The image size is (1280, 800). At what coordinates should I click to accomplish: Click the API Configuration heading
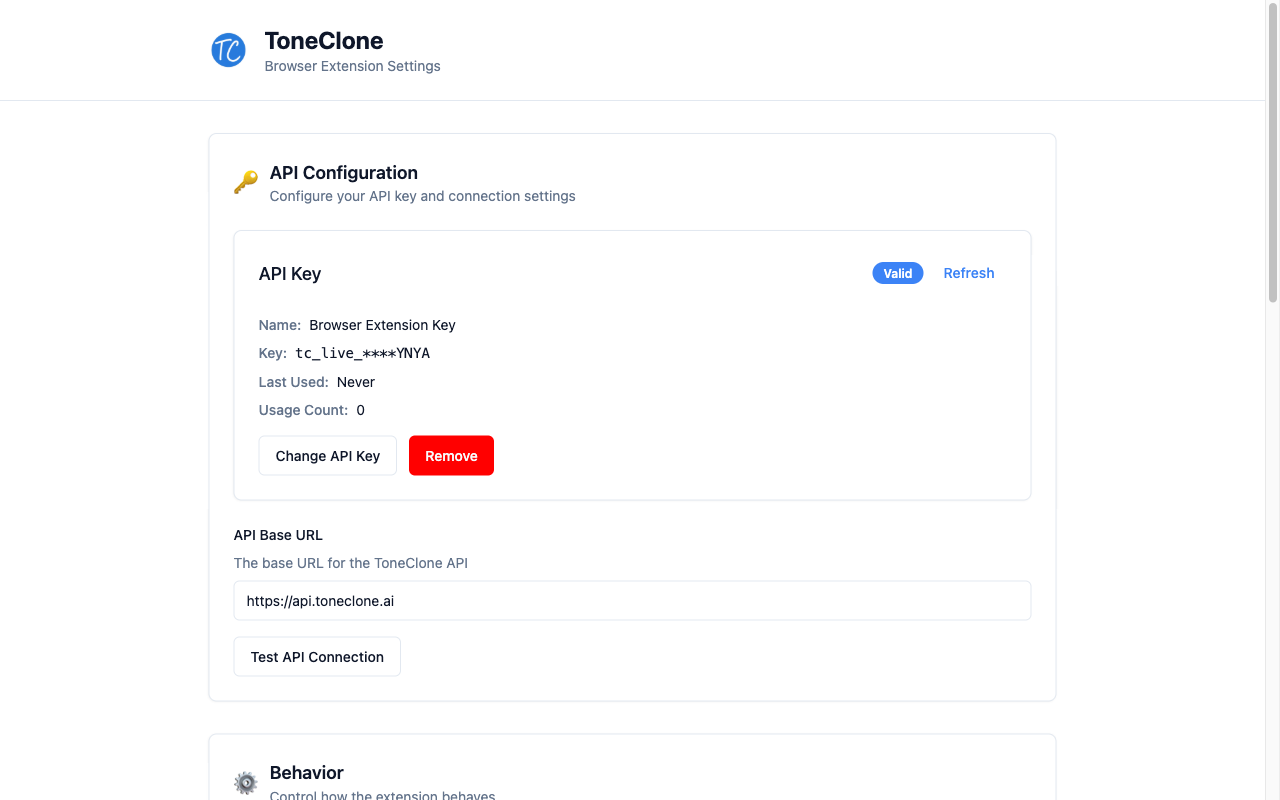(343, 173)
